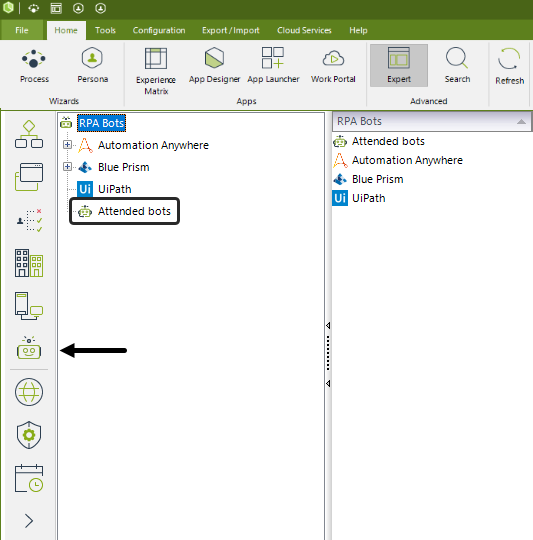Open Organization buildings icon in sidebar
533x540 pixels.
pyautogui.click(x=29, y=263)
